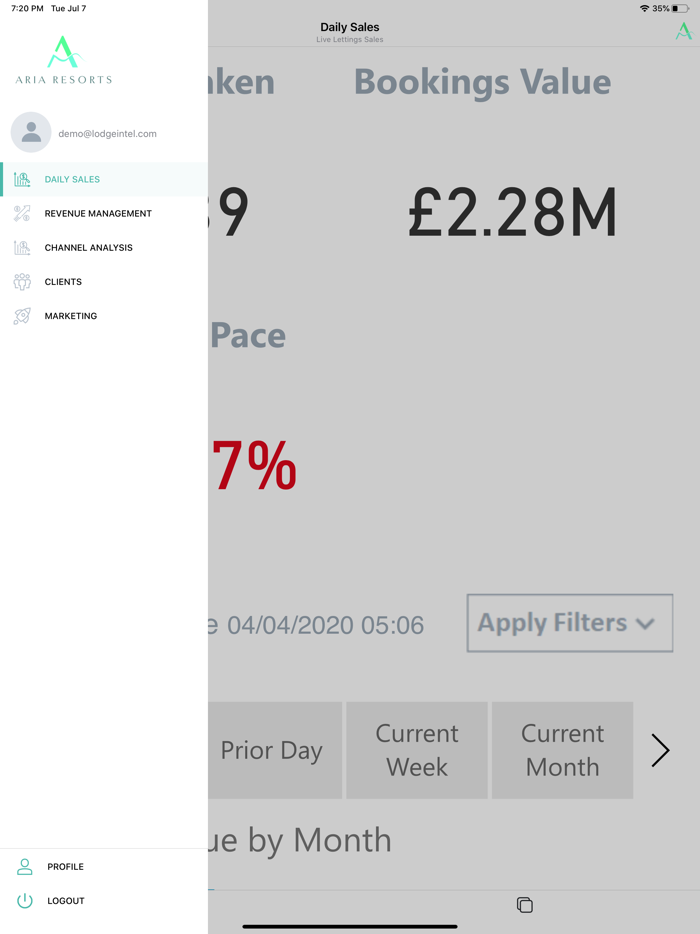The image size is (700, 934).
Task: Go to the Clients section
Action: point(63,282)
